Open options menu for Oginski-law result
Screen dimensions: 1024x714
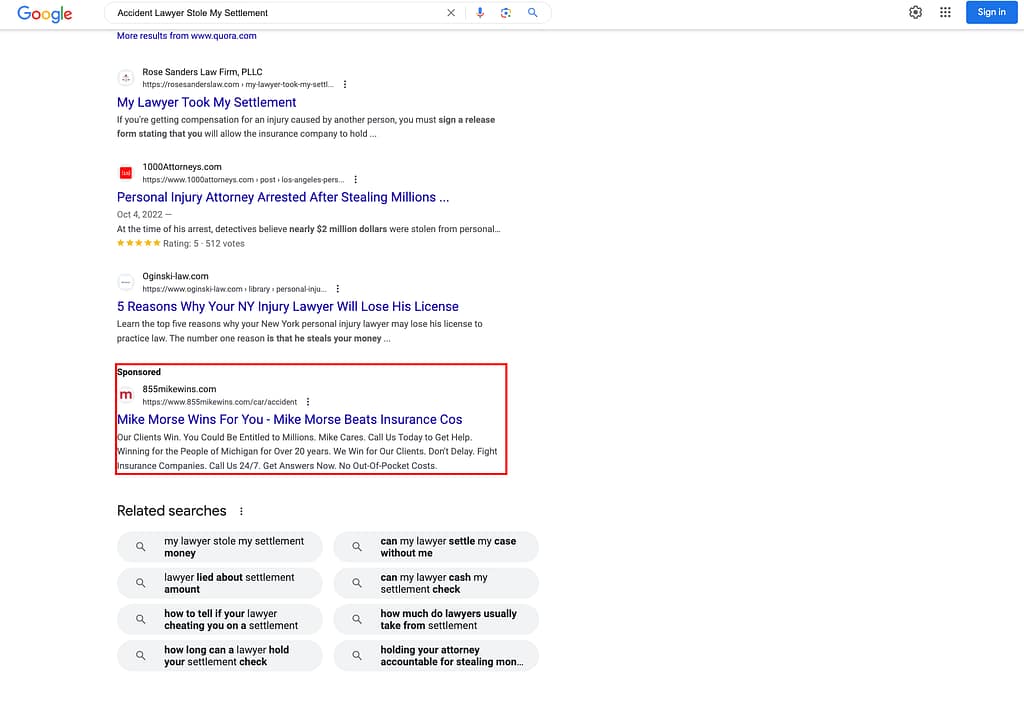(x=338, y=289)
